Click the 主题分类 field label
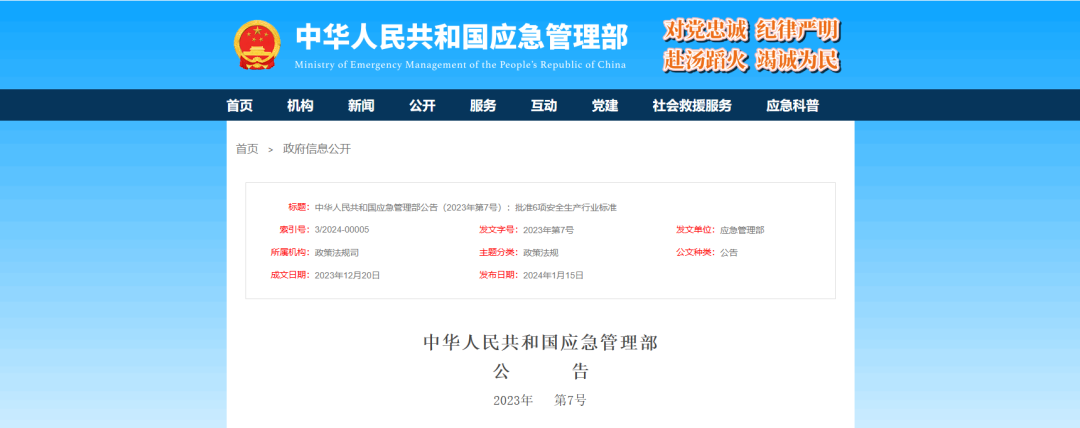Viewport: 1080px width, 428px height. click(x=500, y=253)
